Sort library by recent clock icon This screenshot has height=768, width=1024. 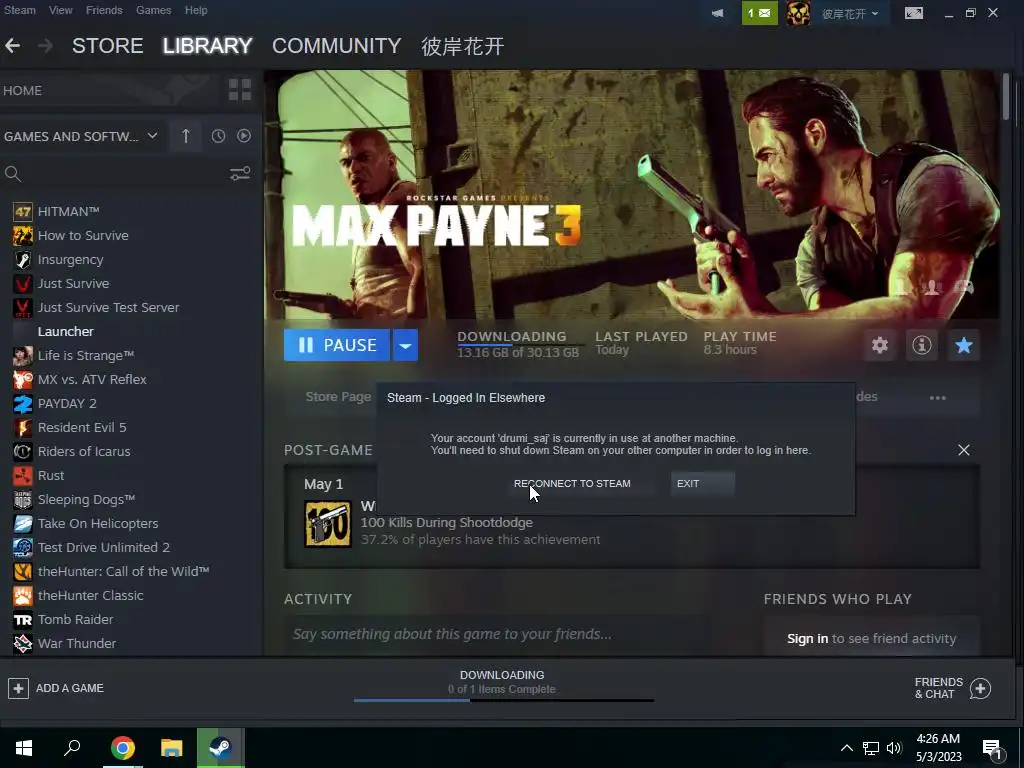click(218, 136)
